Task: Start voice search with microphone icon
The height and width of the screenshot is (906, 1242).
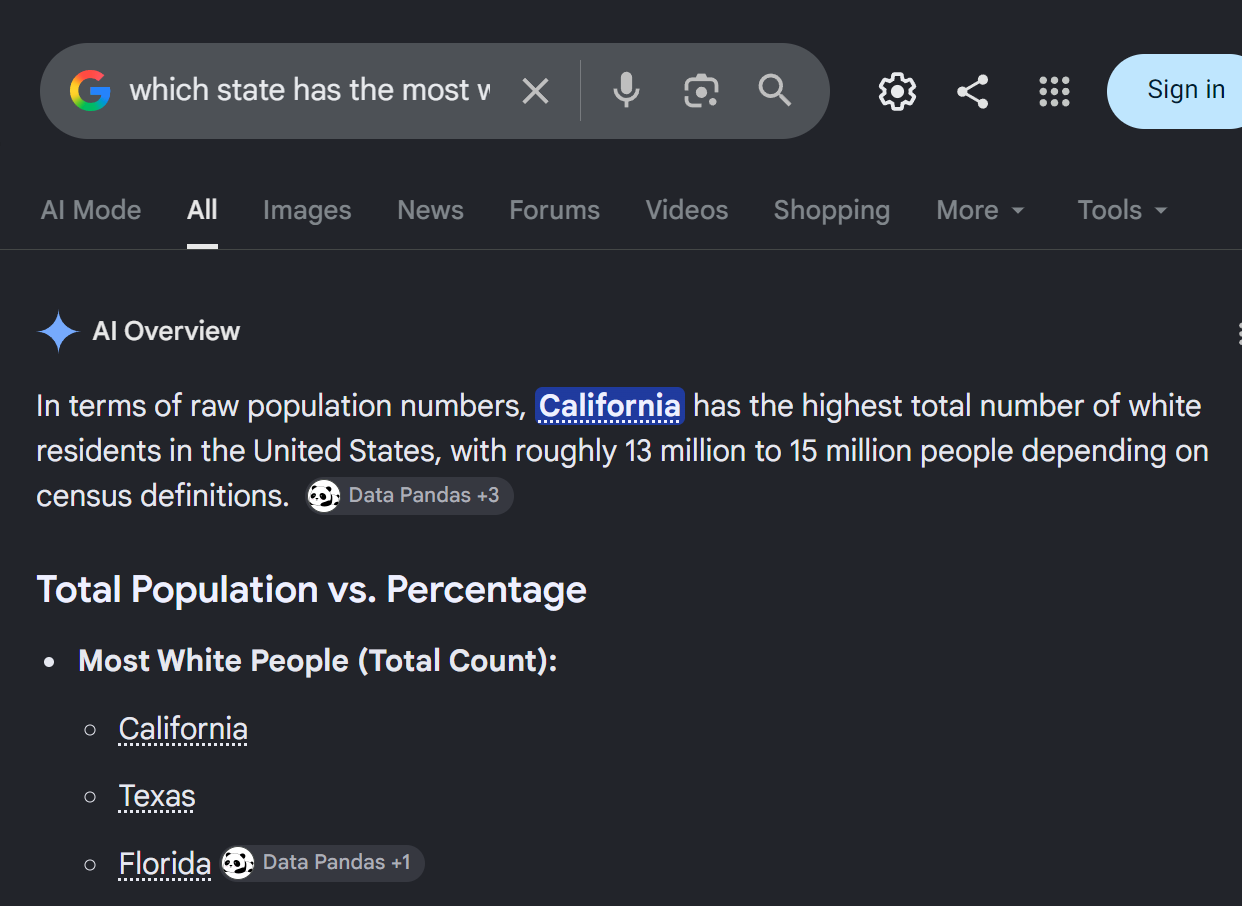Action: point(627,91)
